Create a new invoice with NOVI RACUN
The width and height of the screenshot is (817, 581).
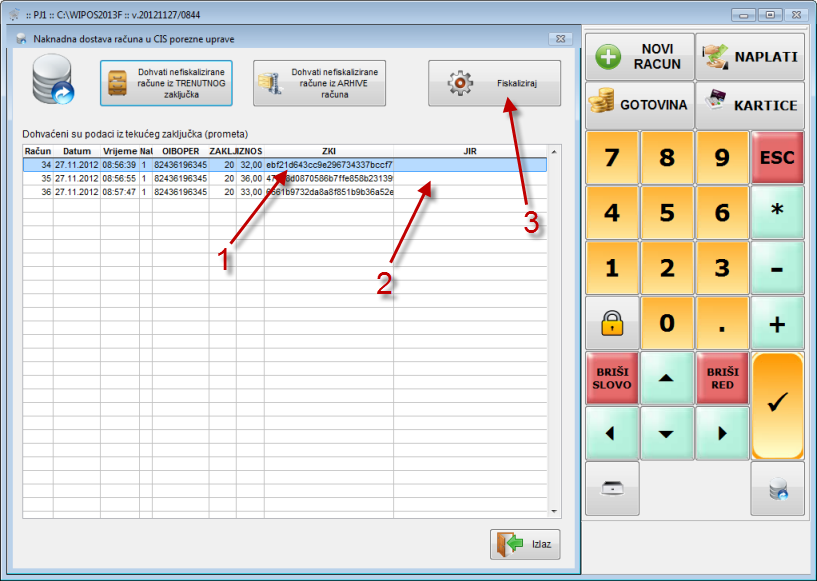pos(638,56)
